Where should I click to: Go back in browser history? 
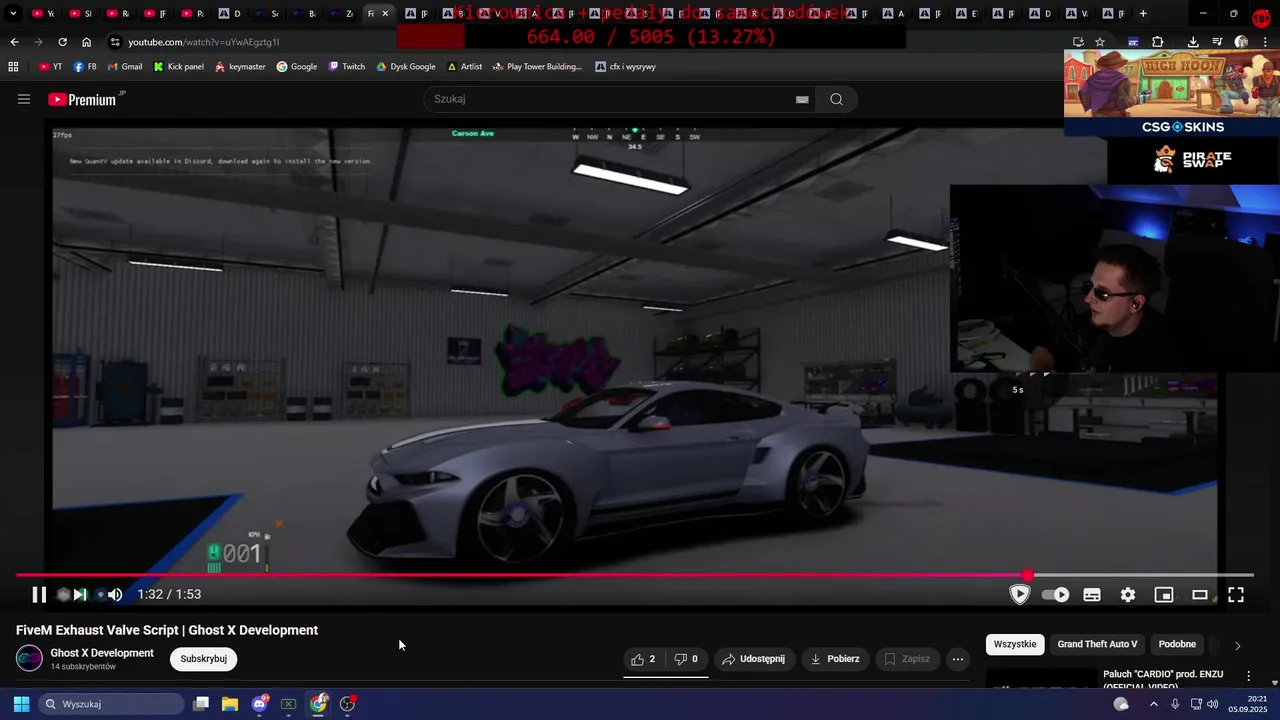(14, 42)
